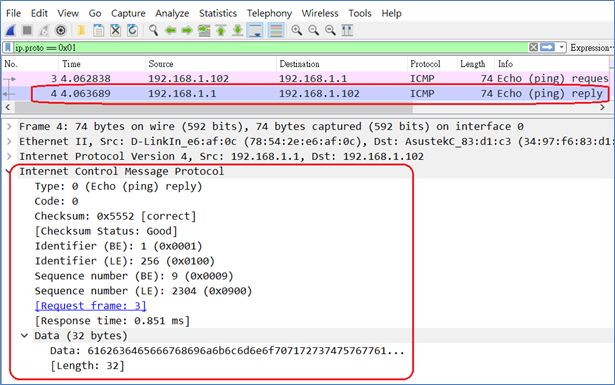Go forward to next packet
Screen dimensions: 615x385
[187, 30]
